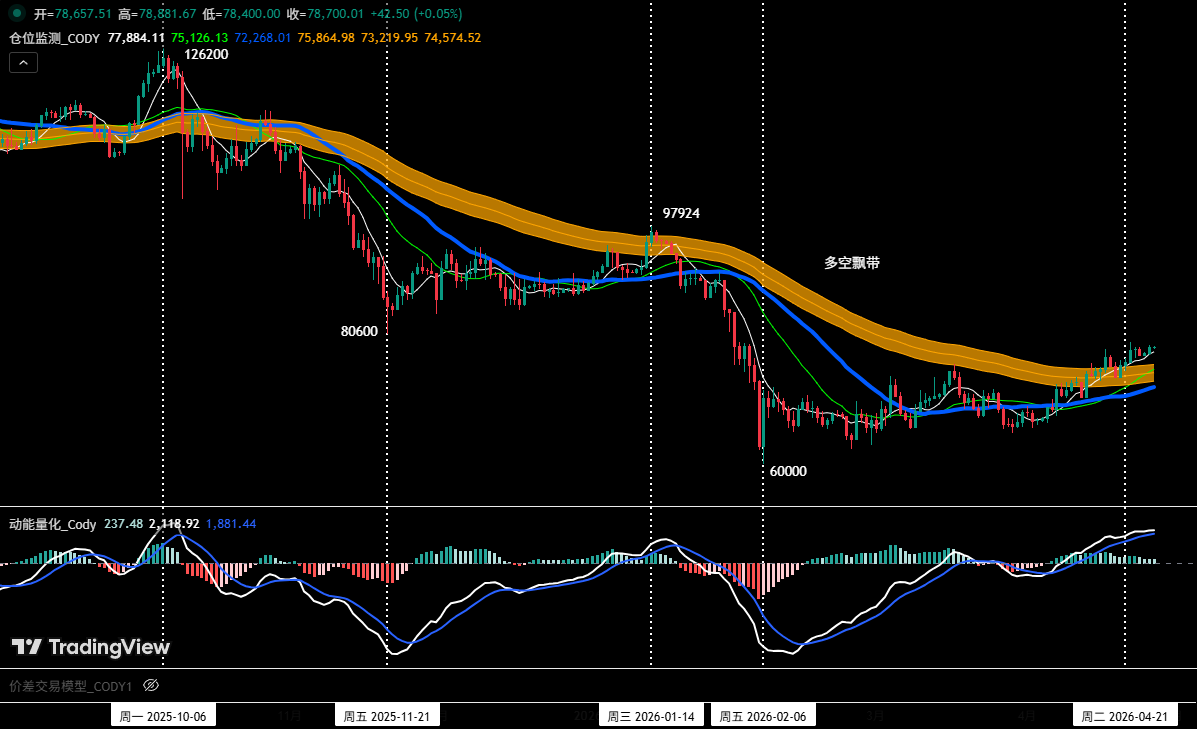Click the 周二 2026-04-21 date marker
This screenshot has width=1197, height=729.
click(x=1124, y=715)
